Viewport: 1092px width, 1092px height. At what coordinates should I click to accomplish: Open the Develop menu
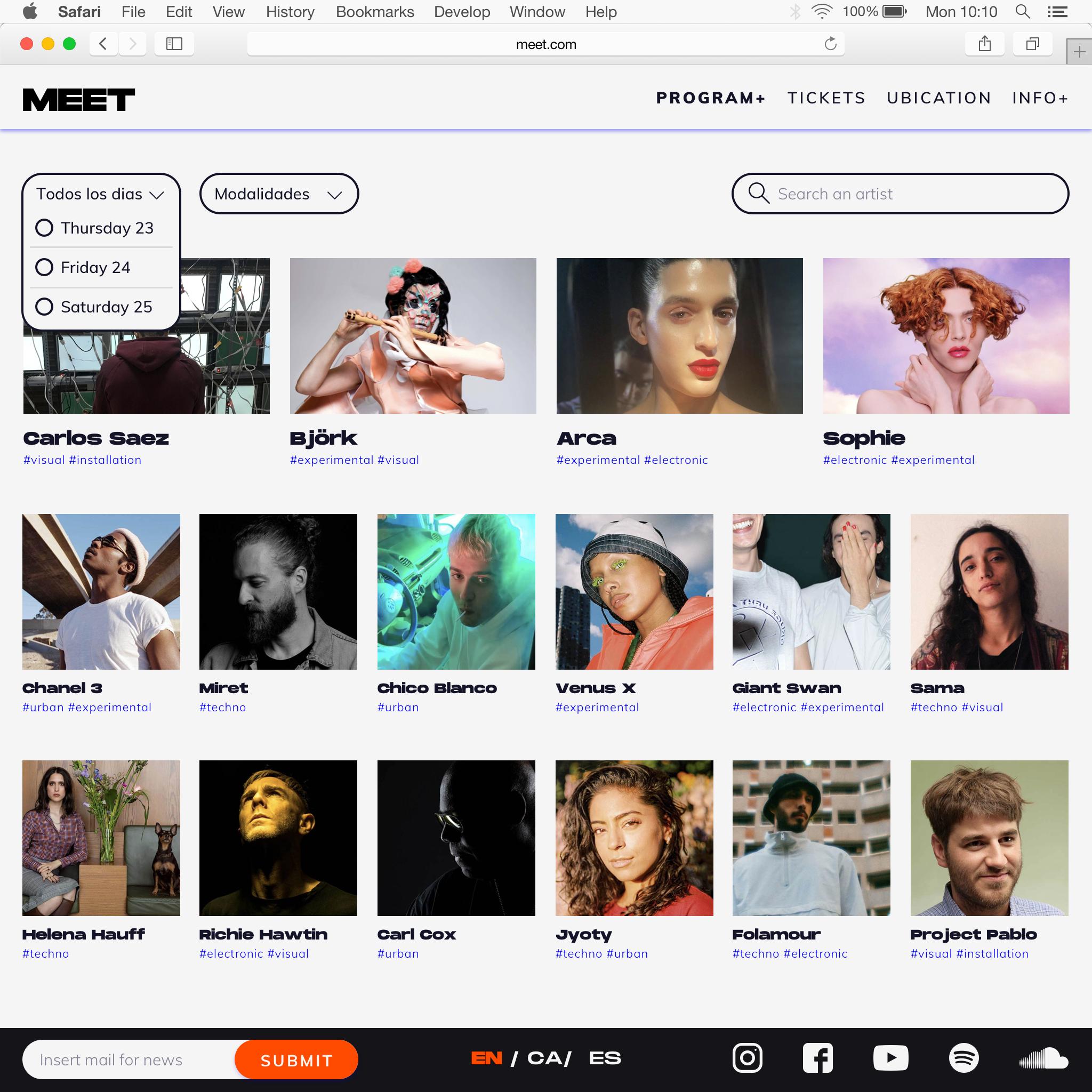(462, 12)
